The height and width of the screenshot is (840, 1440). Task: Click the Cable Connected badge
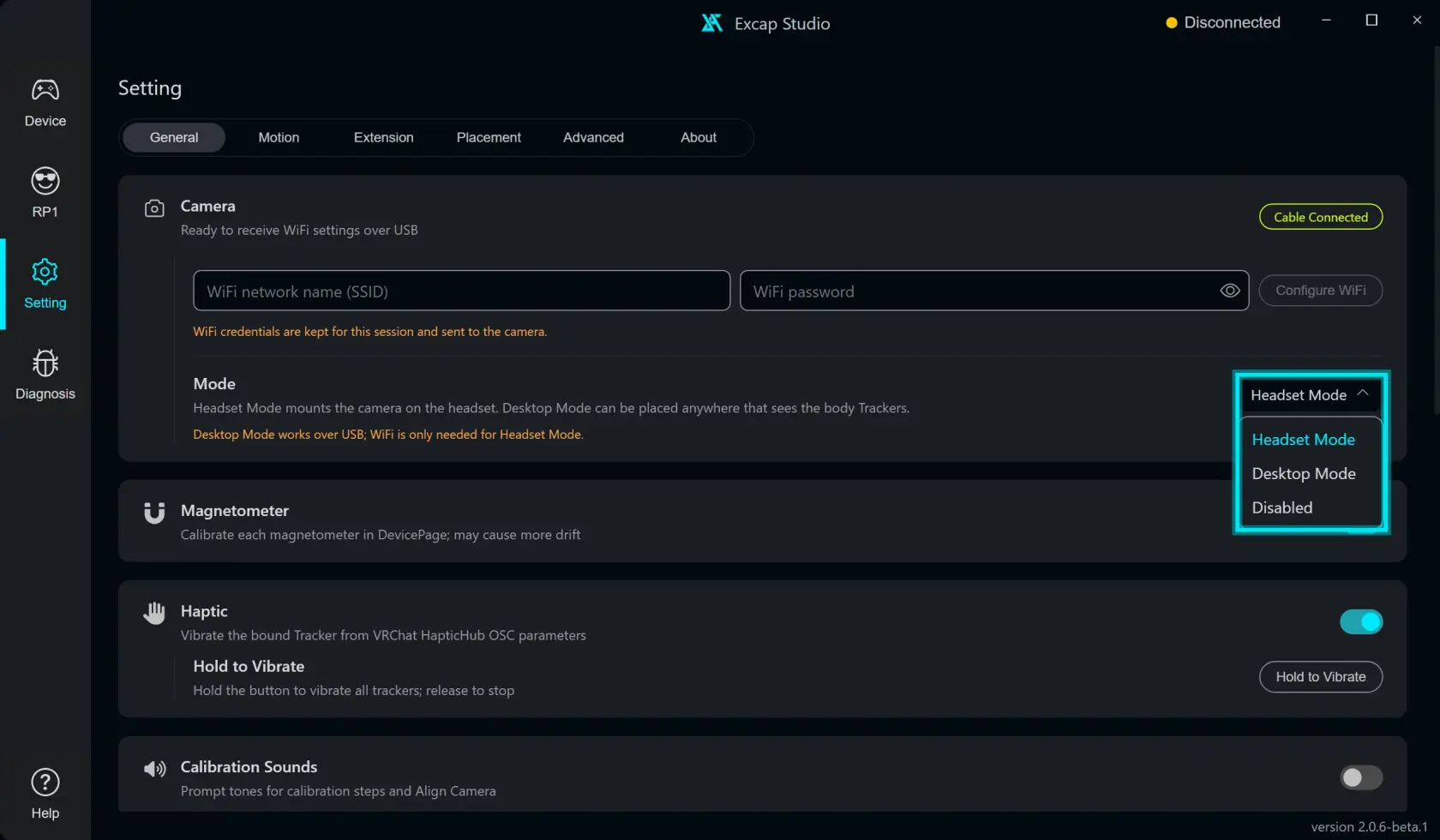(1321, 217)
